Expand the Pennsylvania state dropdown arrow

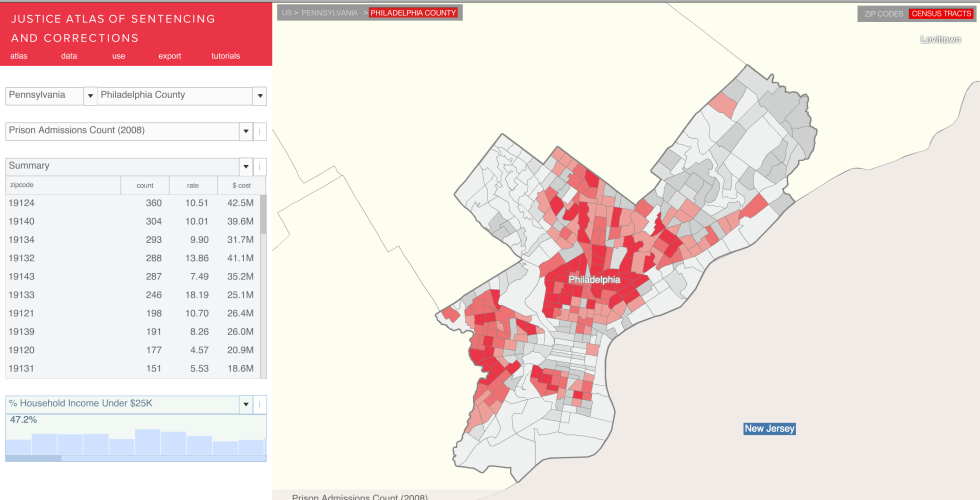(90, 96)
